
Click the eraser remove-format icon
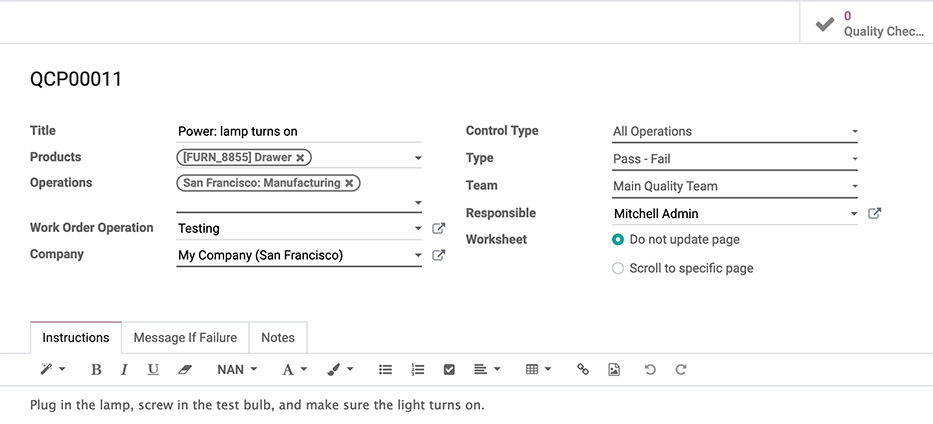click(183, 369)
